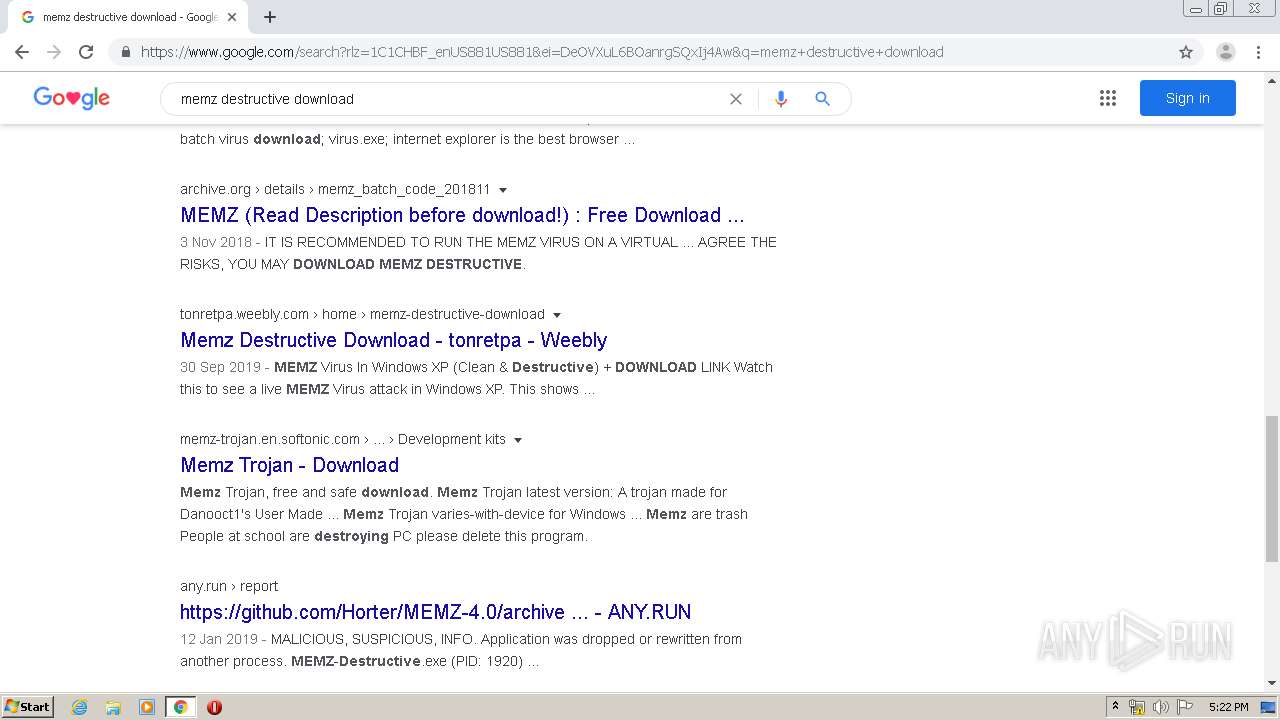
Task: Click scrollbar up arrow
Action: pyautogui.click(x=1271, y=80)
